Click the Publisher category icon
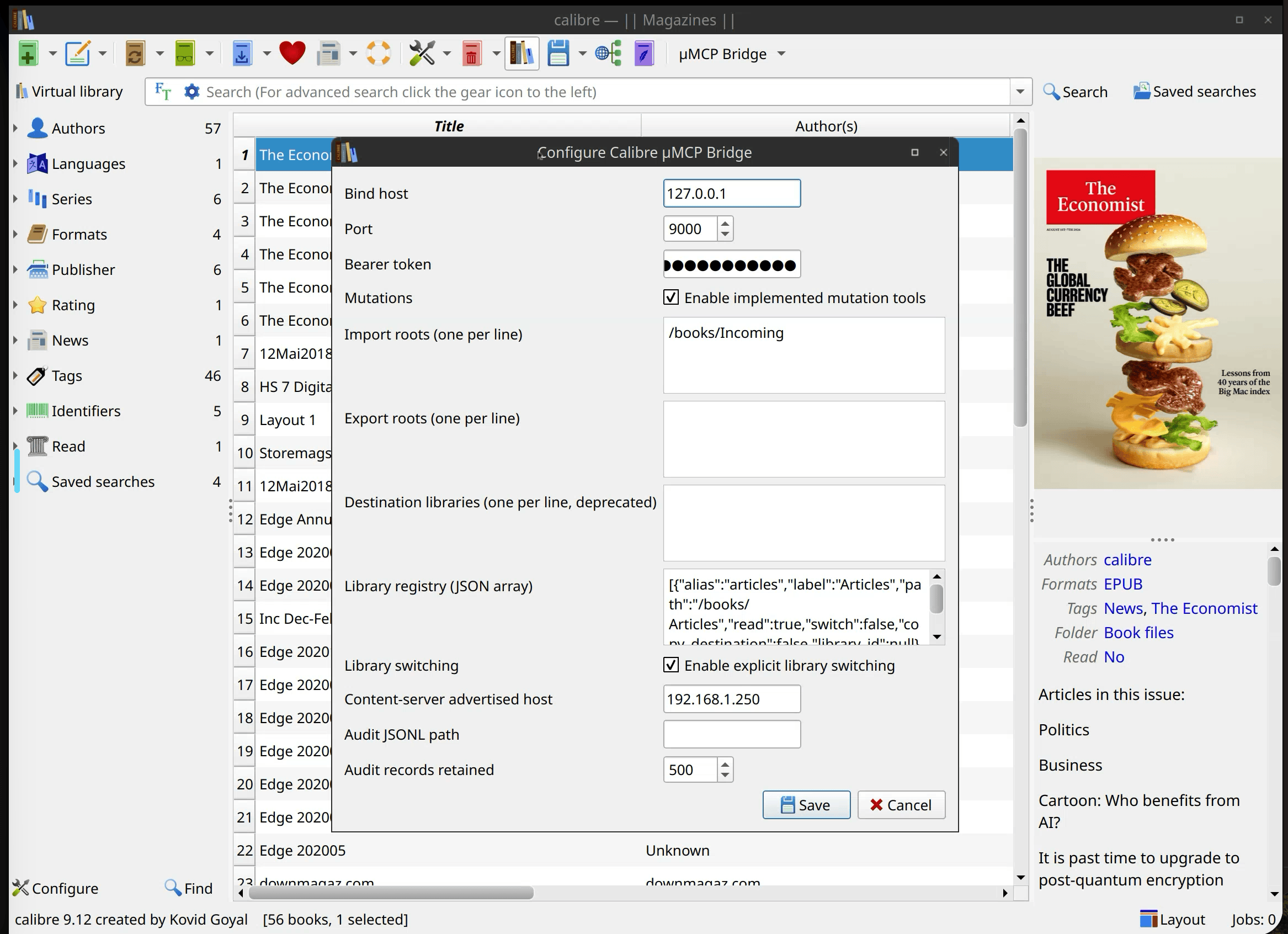The image size is (1288, 934). click(x=38, y=270)
